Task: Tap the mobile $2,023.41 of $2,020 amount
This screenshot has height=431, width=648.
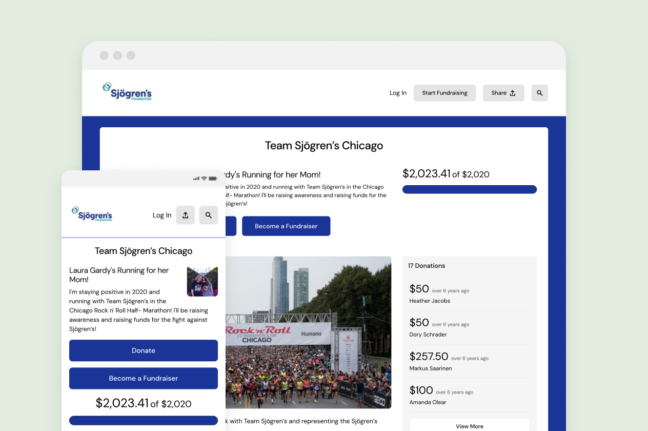Action: 143,403
